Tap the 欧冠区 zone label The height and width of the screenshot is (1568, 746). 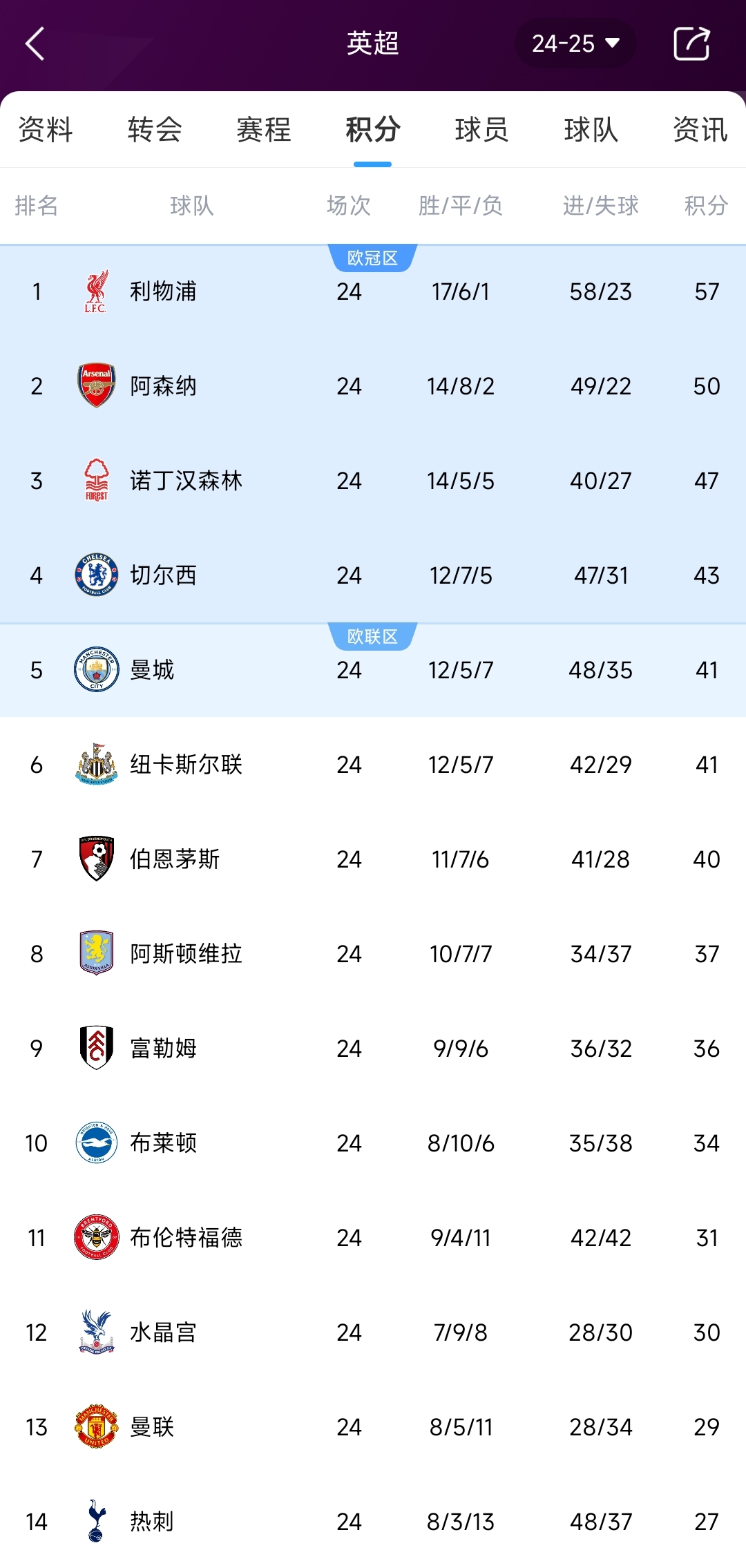click(x=372, y=258)
